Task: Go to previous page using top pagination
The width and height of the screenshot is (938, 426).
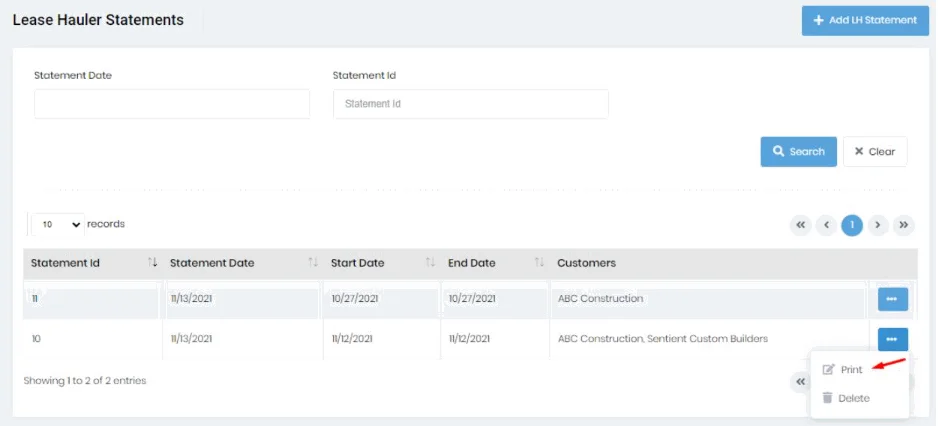Action: [x=826, y=225]
